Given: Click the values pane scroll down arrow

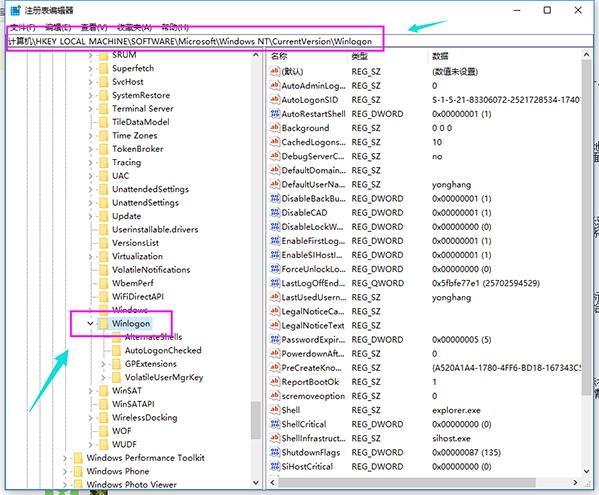Looking at the screenshot, I should (x=586, y=471).
